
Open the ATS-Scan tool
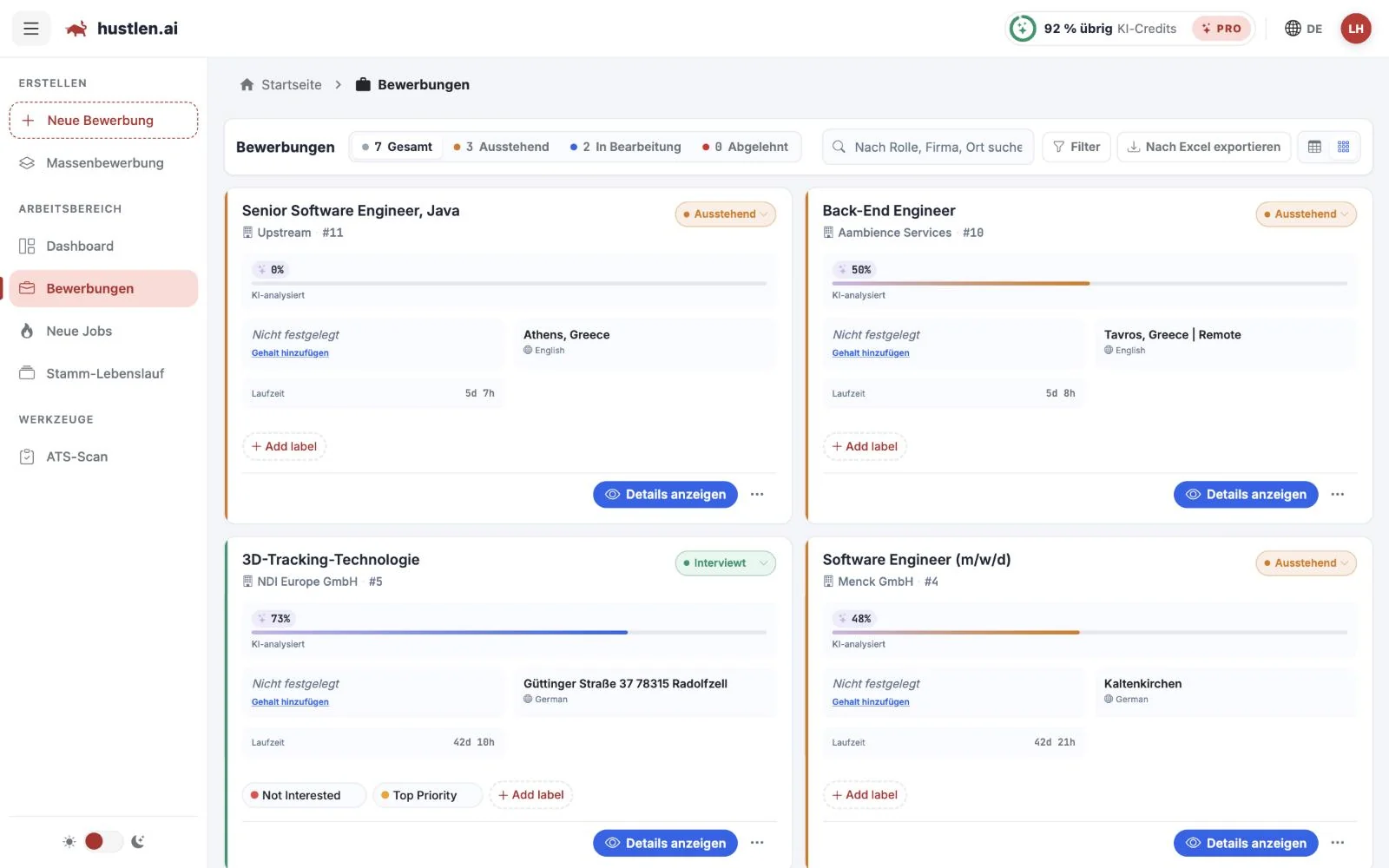103,457
